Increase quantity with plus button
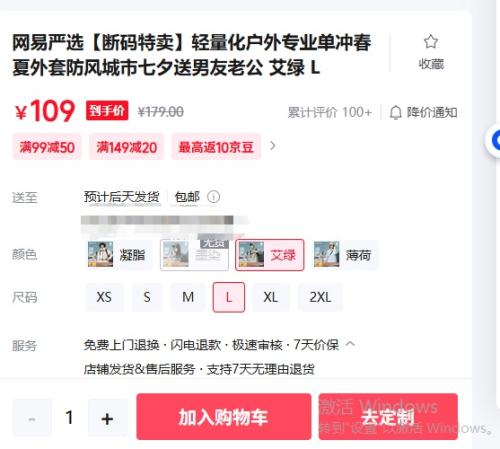The width and height of the screenshot is (500, 449). (x=108, y=418)
